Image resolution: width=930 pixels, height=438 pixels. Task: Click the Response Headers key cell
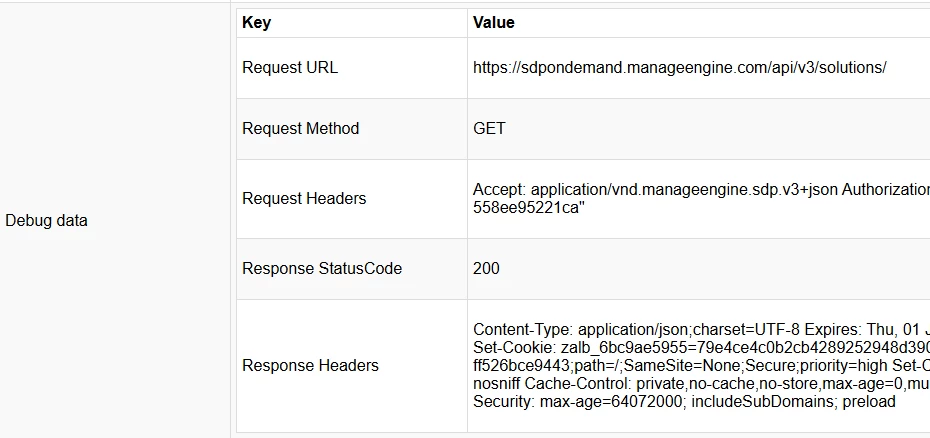tap(352, 366)
